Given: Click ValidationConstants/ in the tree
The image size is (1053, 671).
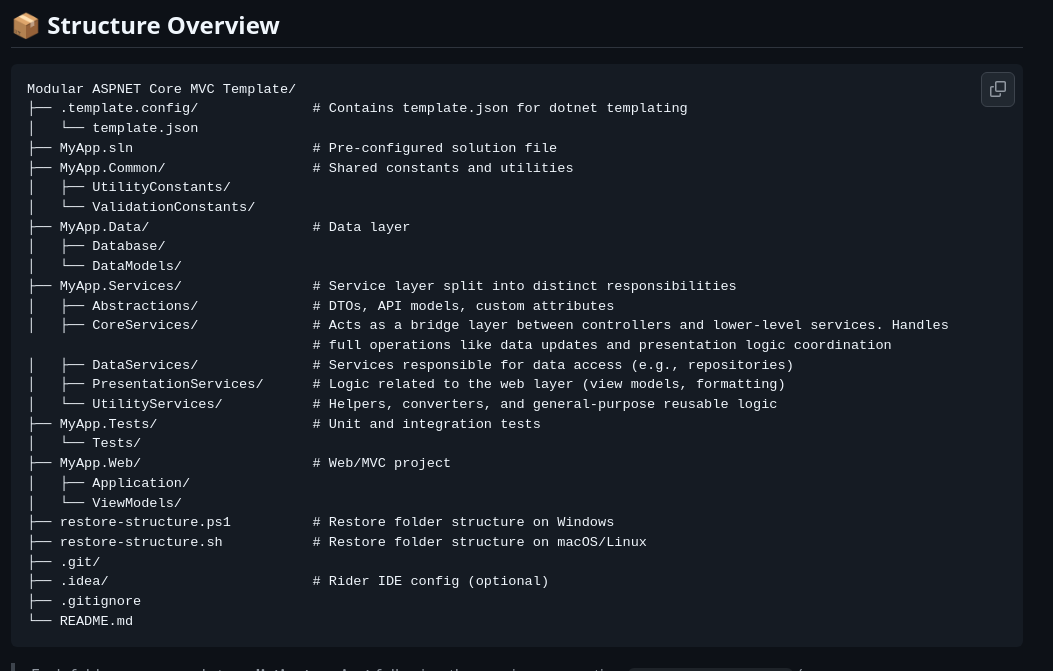Looking at the screenshot, I should [173, 207].
